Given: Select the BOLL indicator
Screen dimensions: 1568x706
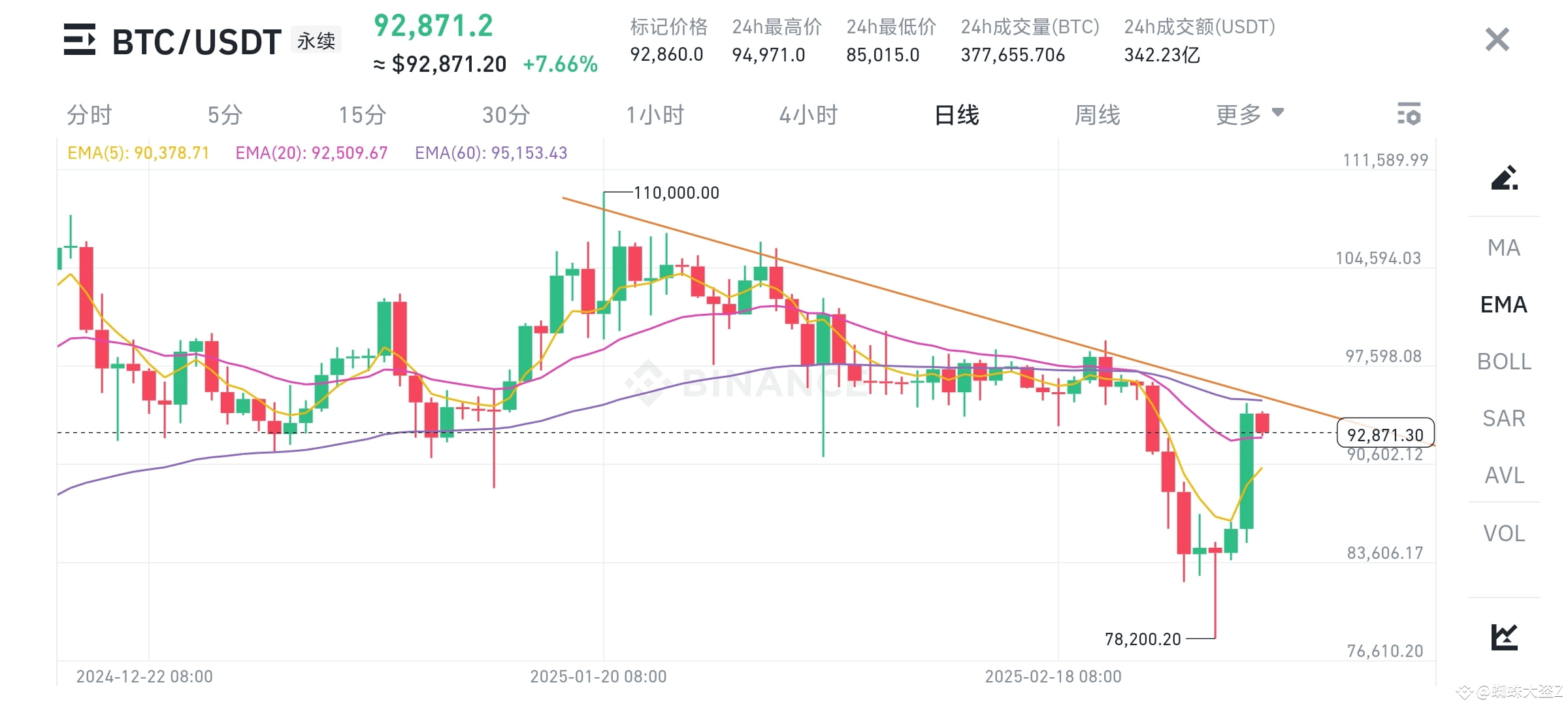Looking at the screenshot, I should click(x=1504, y=361).
